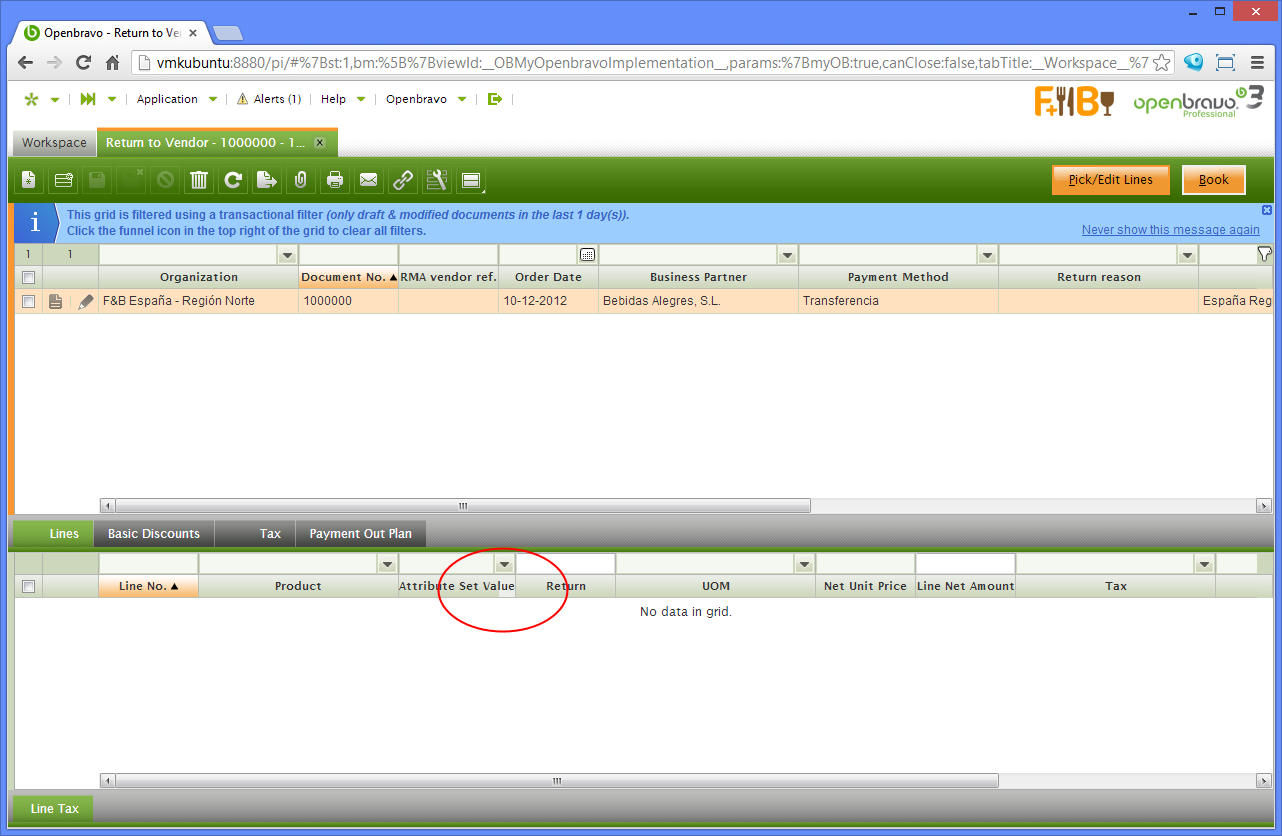Viewport: 1282px width, 836px height.
Task: Click the Book button
Action: tap(1213, 180)
